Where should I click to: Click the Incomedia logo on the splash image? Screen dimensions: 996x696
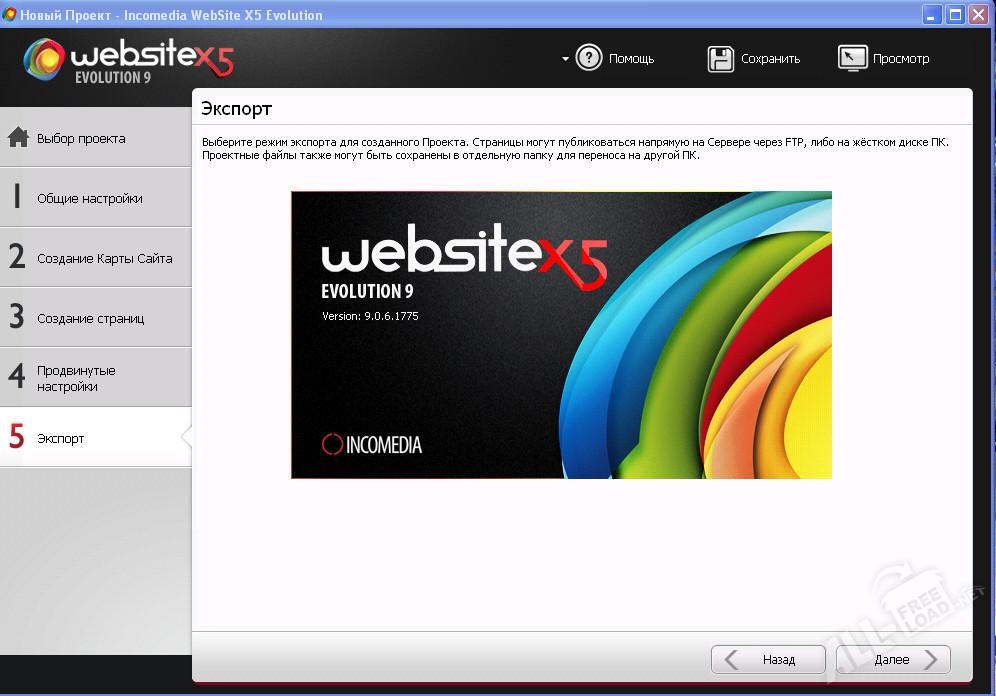[x=372, y=444]
